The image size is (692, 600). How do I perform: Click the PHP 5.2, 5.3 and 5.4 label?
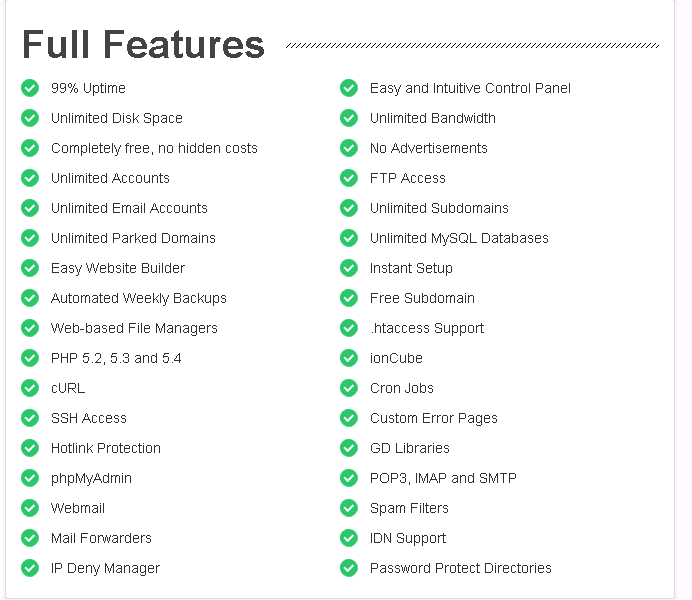[116, 358]
